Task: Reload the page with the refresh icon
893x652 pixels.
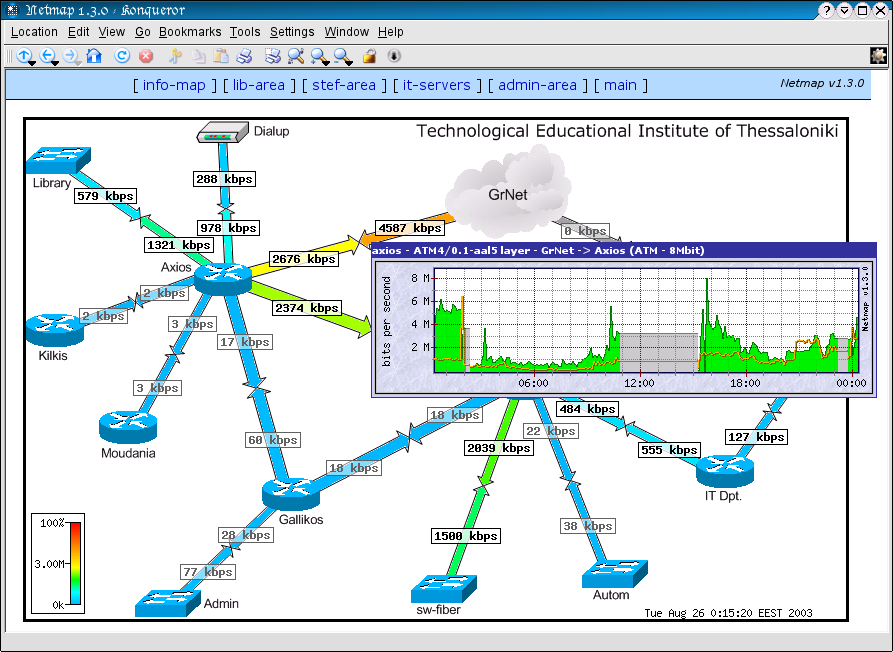Action: pyautogui.click(x=122, y=56)
